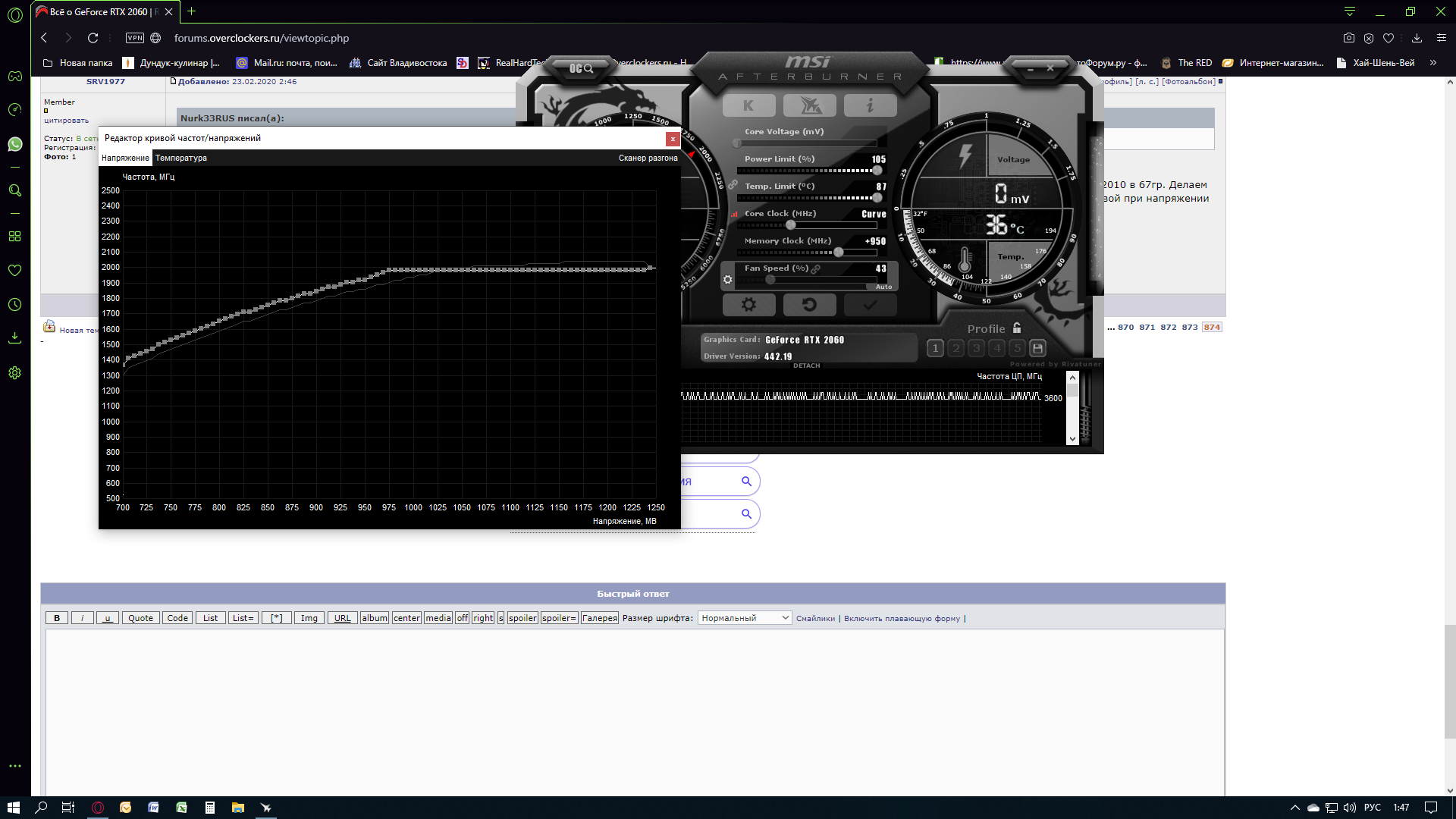Open OC Scanner button
Viewport: 1456px width, 819px height.
581,69
